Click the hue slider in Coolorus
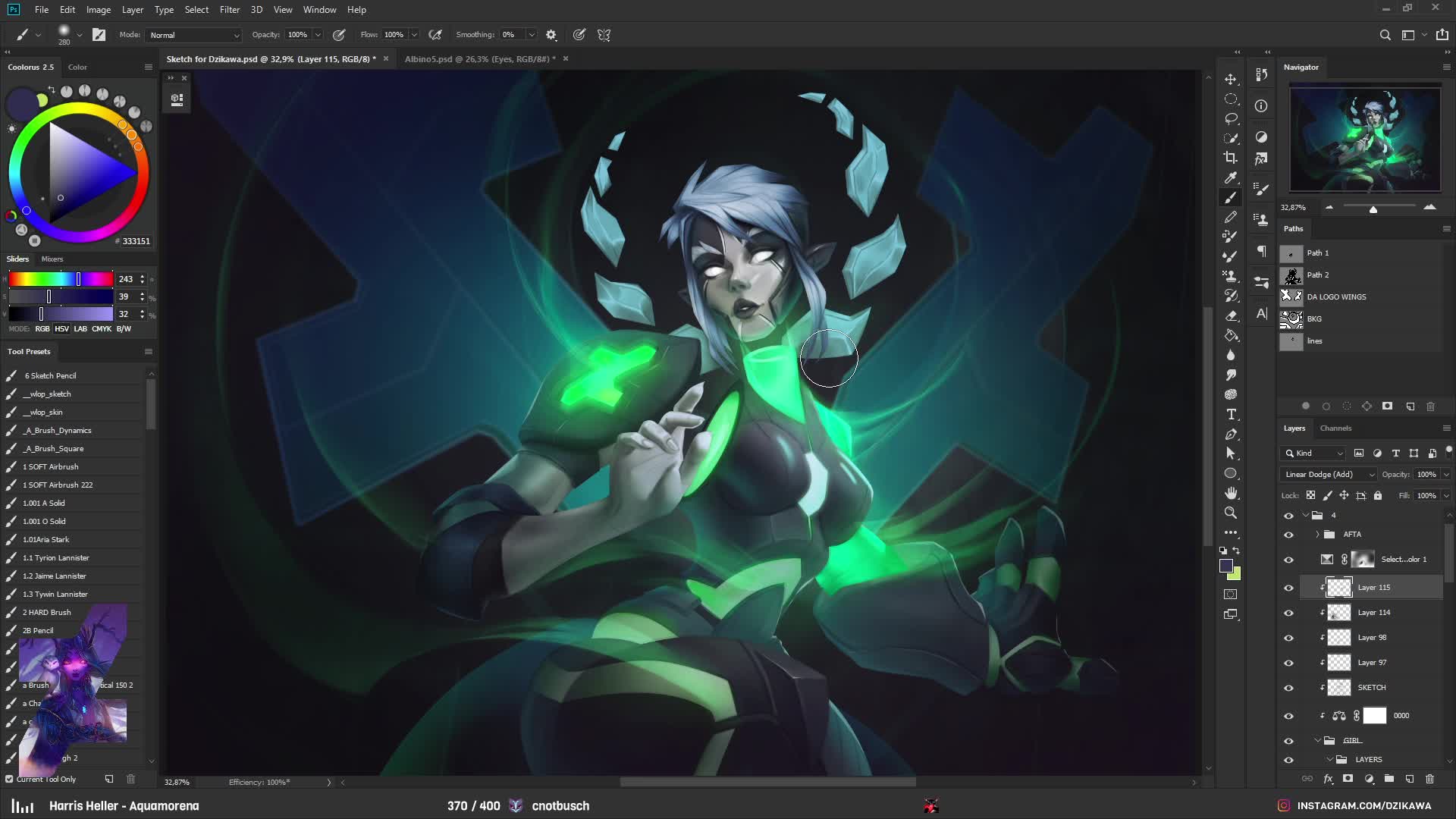The height and width of the screenshot is (819, 1456). (61, 279)
